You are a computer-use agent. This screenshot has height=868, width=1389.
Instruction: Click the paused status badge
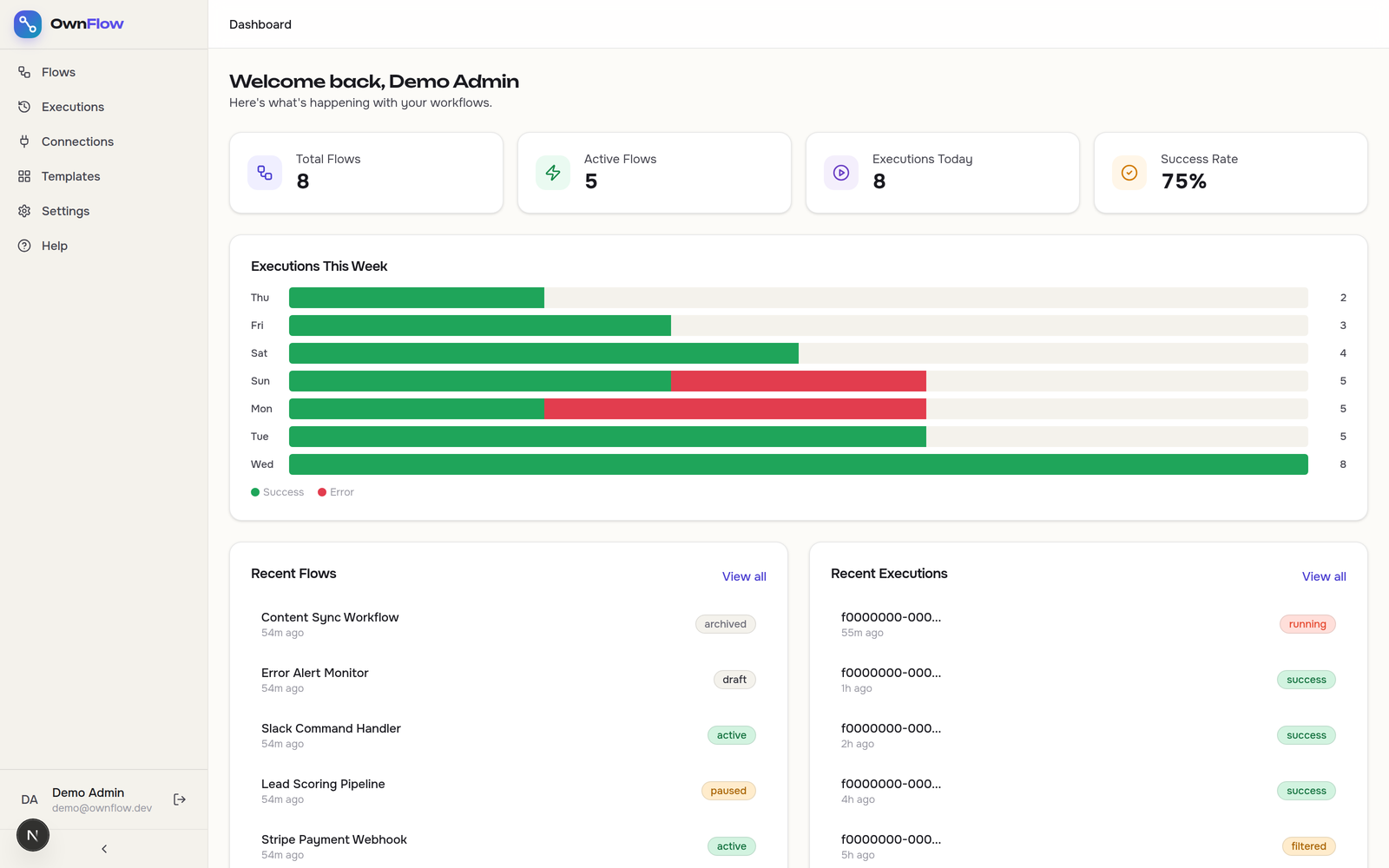(x=728, y=791)
